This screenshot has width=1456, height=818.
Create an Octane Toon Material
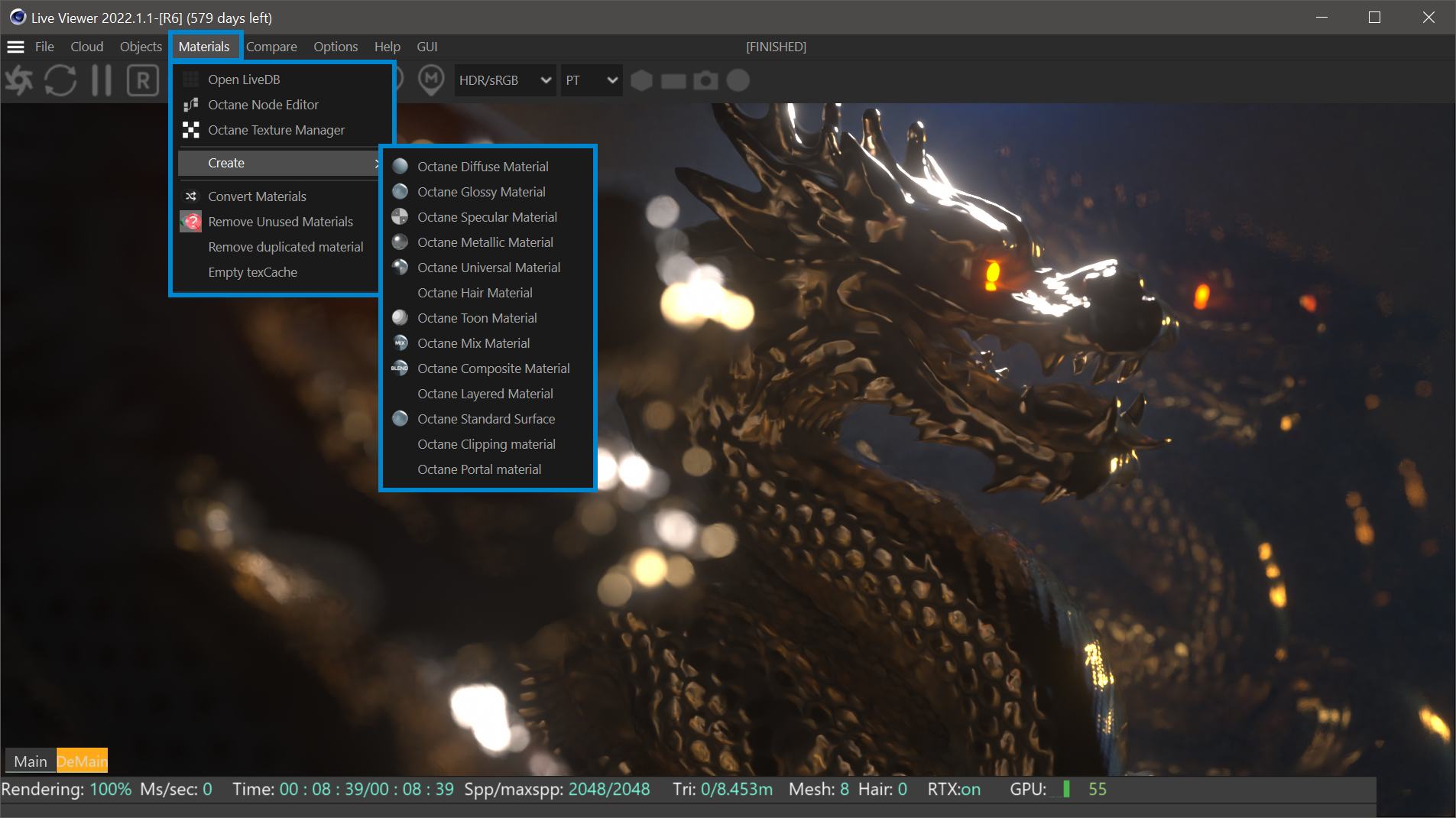pos(488,318)
